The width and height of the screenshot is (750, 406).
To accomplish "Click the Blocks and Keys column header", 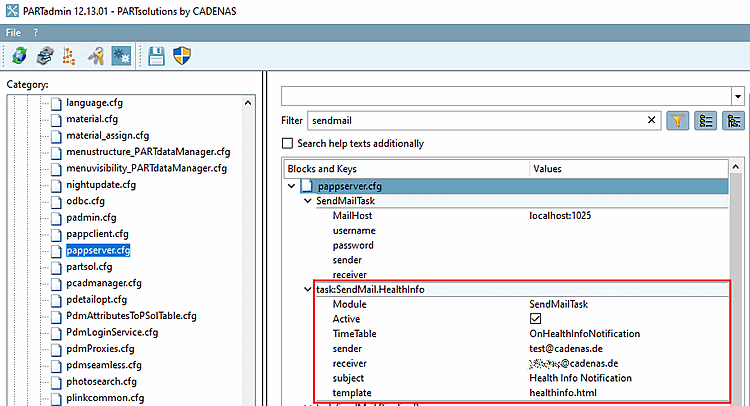I will click(x=407, y=169).
